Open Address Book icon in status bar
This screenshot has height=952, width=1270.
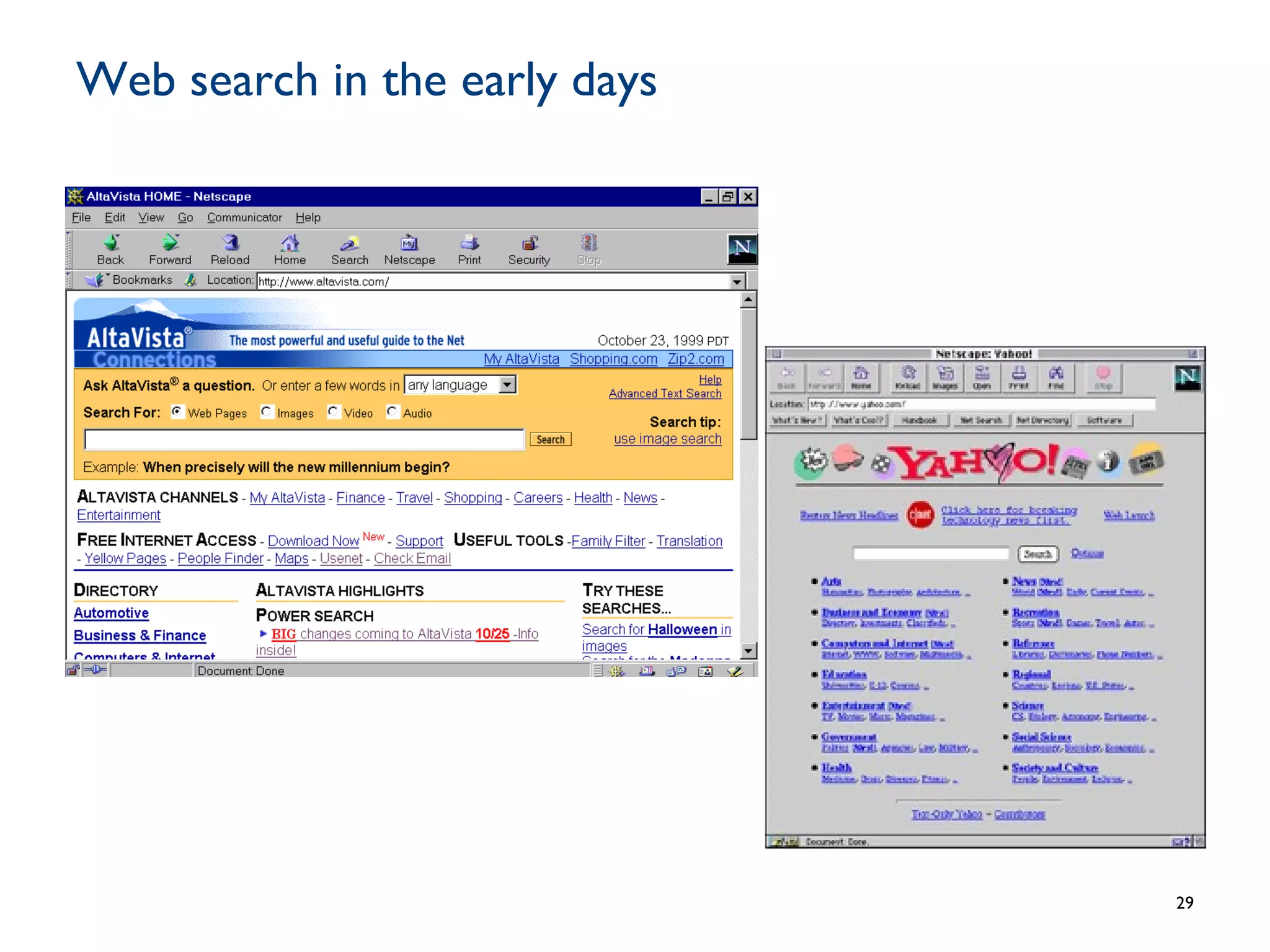[x=706, y=671]
